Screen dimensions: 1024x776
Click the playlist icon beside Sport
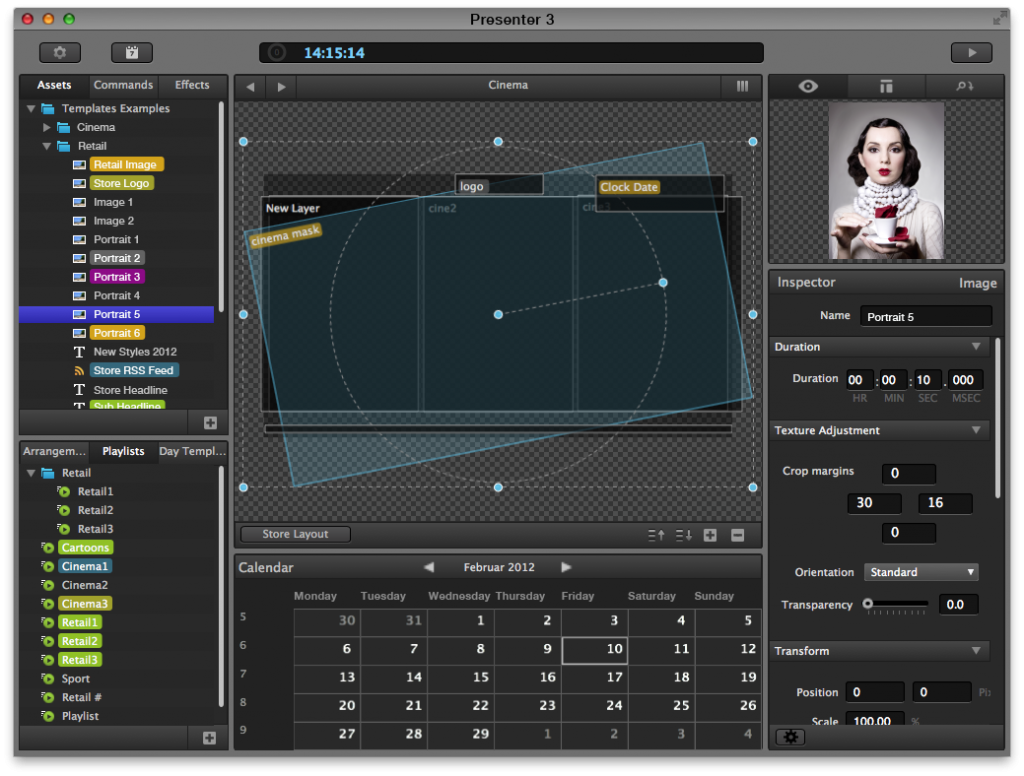48,679
